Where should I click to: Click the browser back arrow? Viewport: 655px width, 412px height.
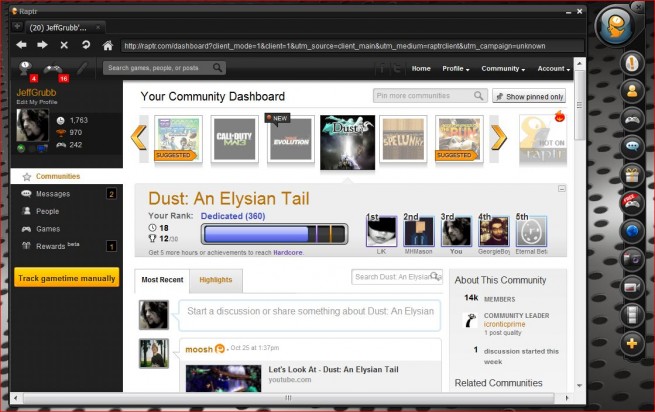tap(21, 45)
